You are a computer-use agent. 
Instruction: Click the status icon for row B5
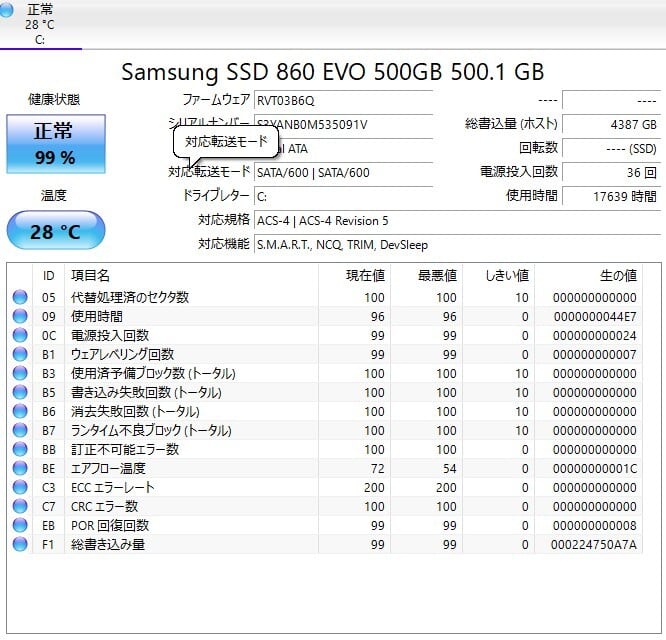pyautogui.click(x=20, y=392)
